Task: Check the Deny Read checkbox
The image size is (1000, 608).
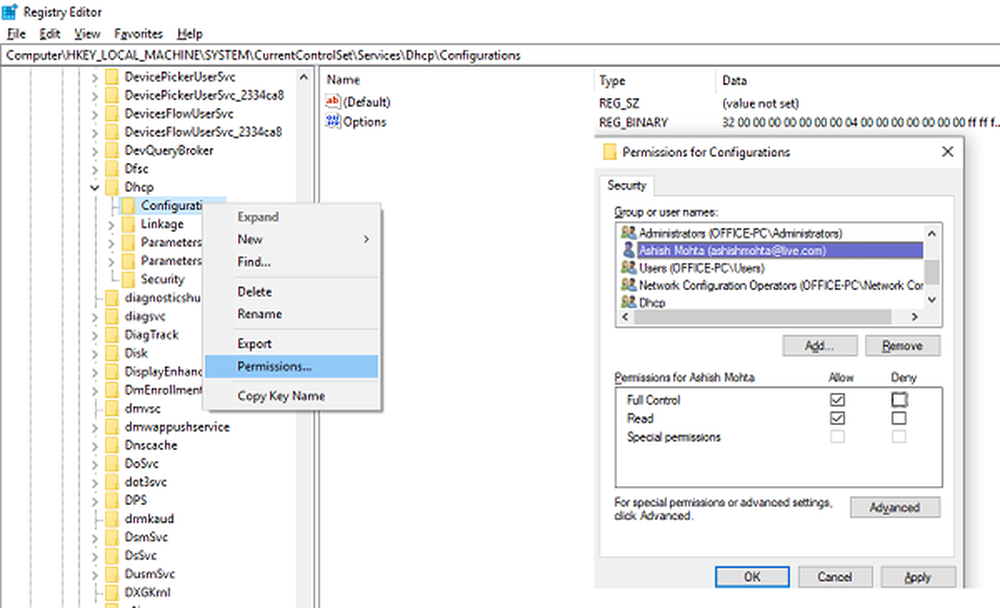Action: tap(900, 418)
